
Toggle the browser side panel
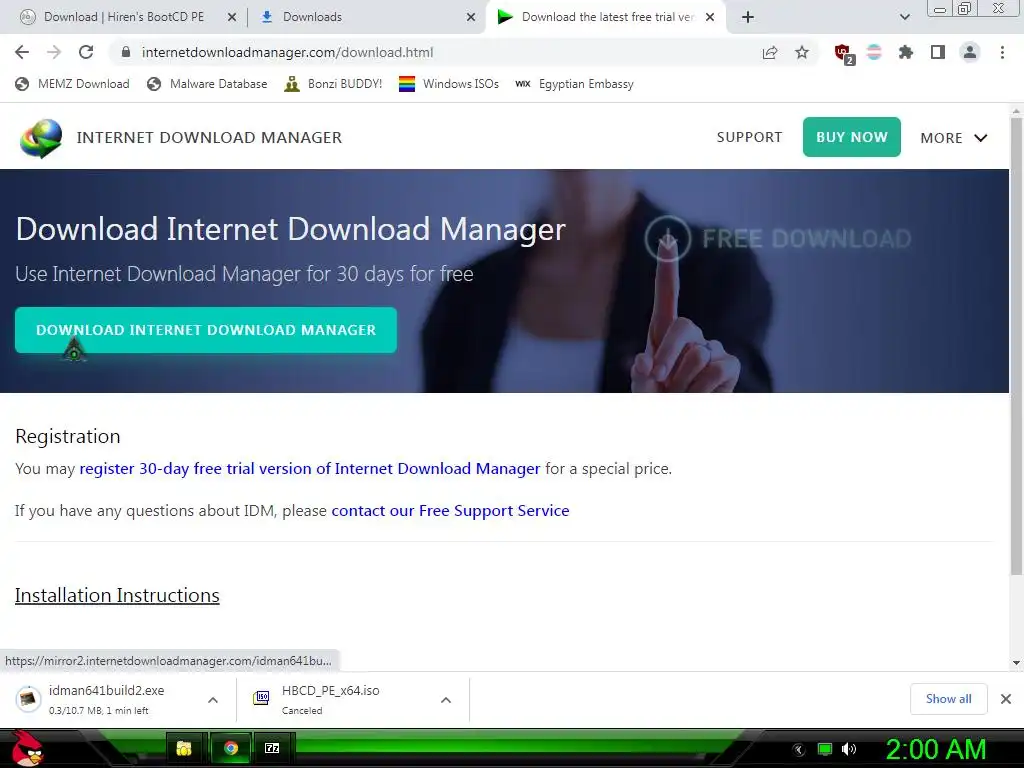[938, 52]
